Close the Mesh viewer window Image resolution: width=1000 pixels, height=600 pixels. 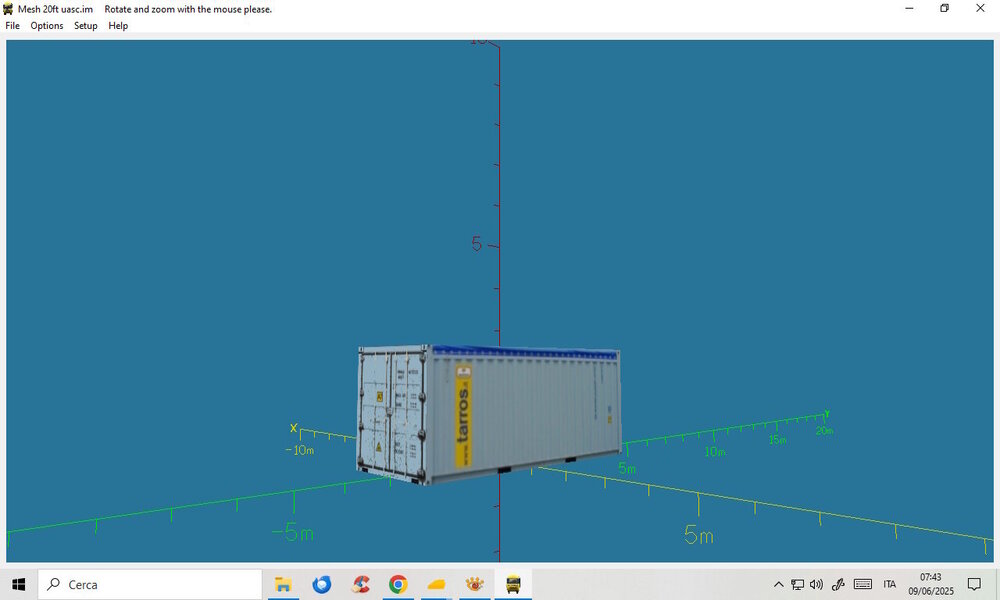pyautogui.click(x=980, y=9)
